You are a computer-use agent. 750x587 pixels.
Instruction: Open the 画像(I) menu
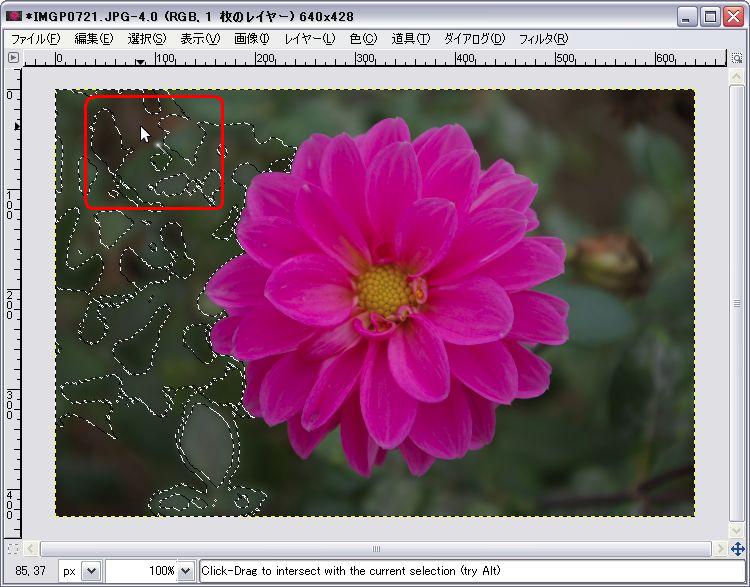click(x=252, y=39)
